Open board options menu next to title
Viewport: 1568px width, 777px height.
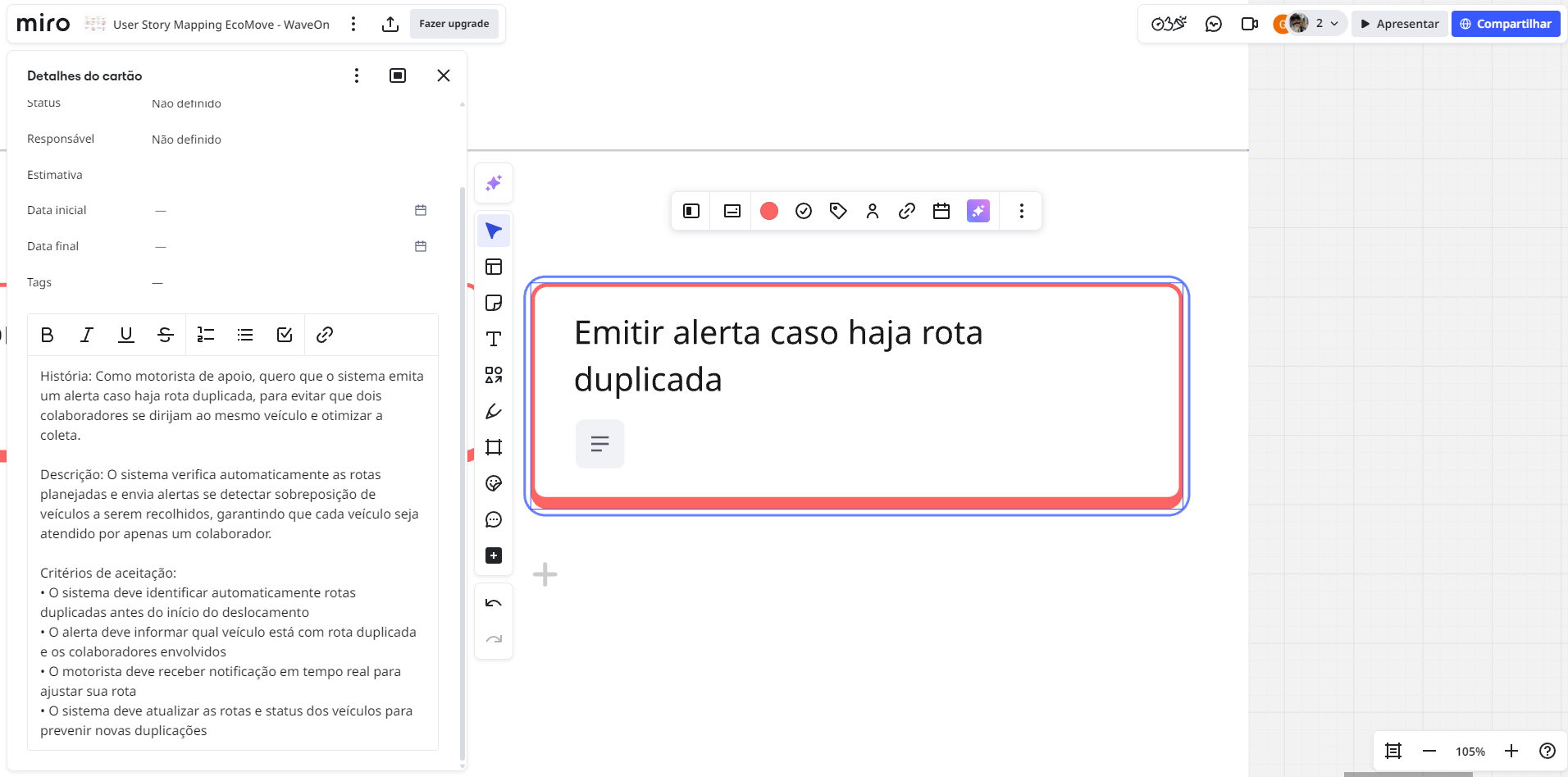[353, 24]
